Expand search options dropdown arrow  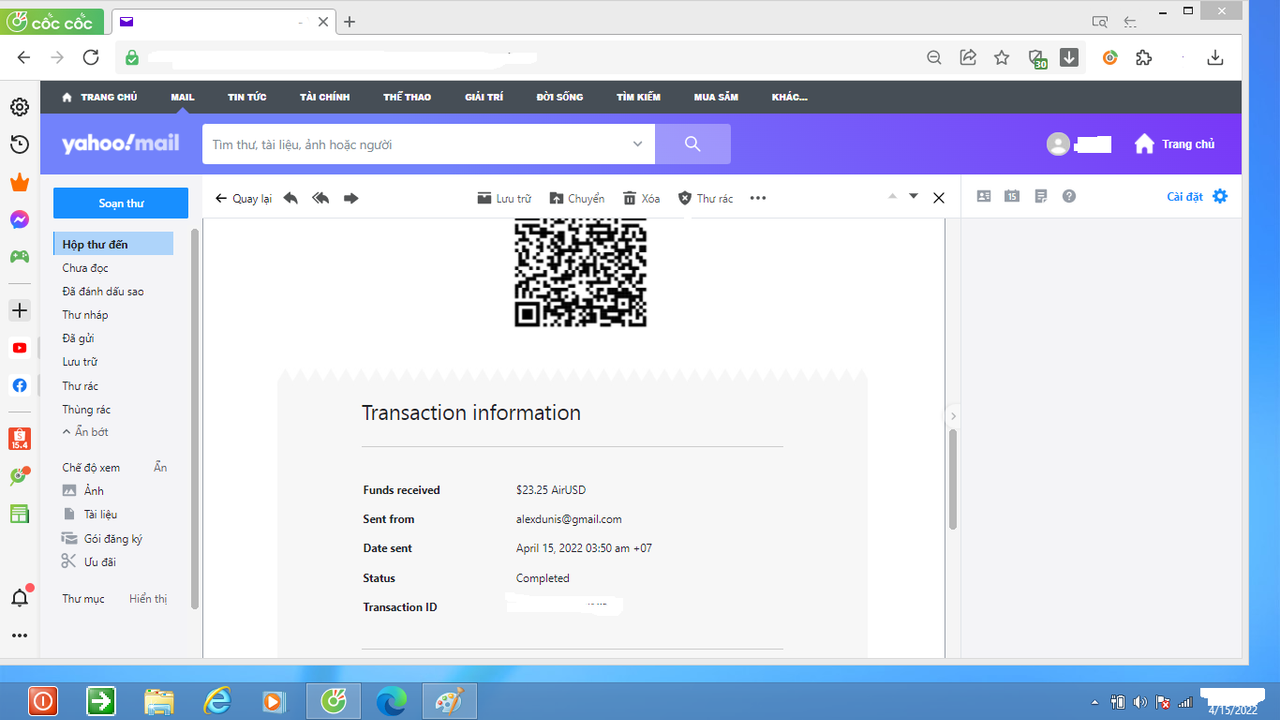point(637,144)
